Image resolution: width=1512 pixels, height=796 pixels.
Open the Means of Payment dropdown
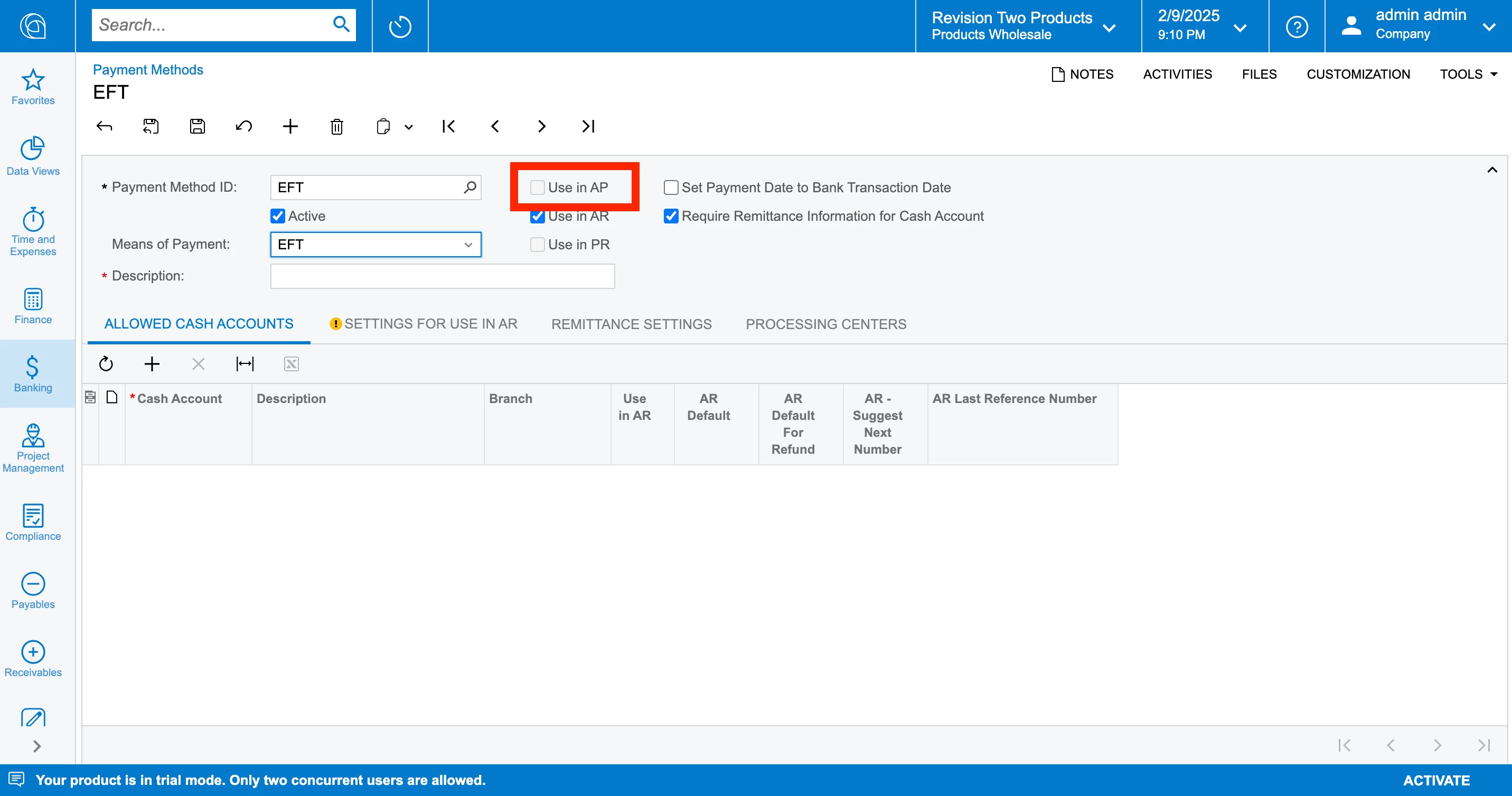[468, 245]
